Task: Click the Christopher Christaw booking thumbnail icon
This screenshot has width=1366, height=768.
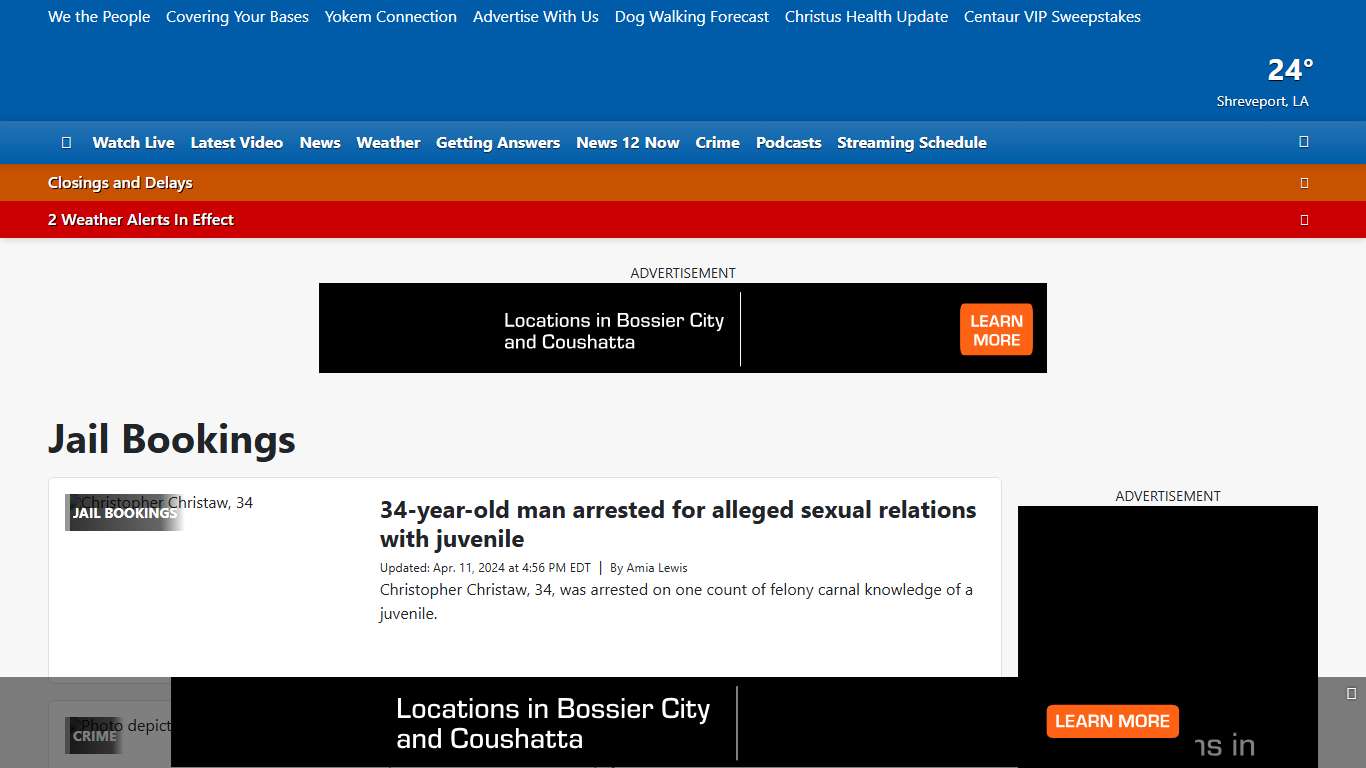Action: (74, 503)
